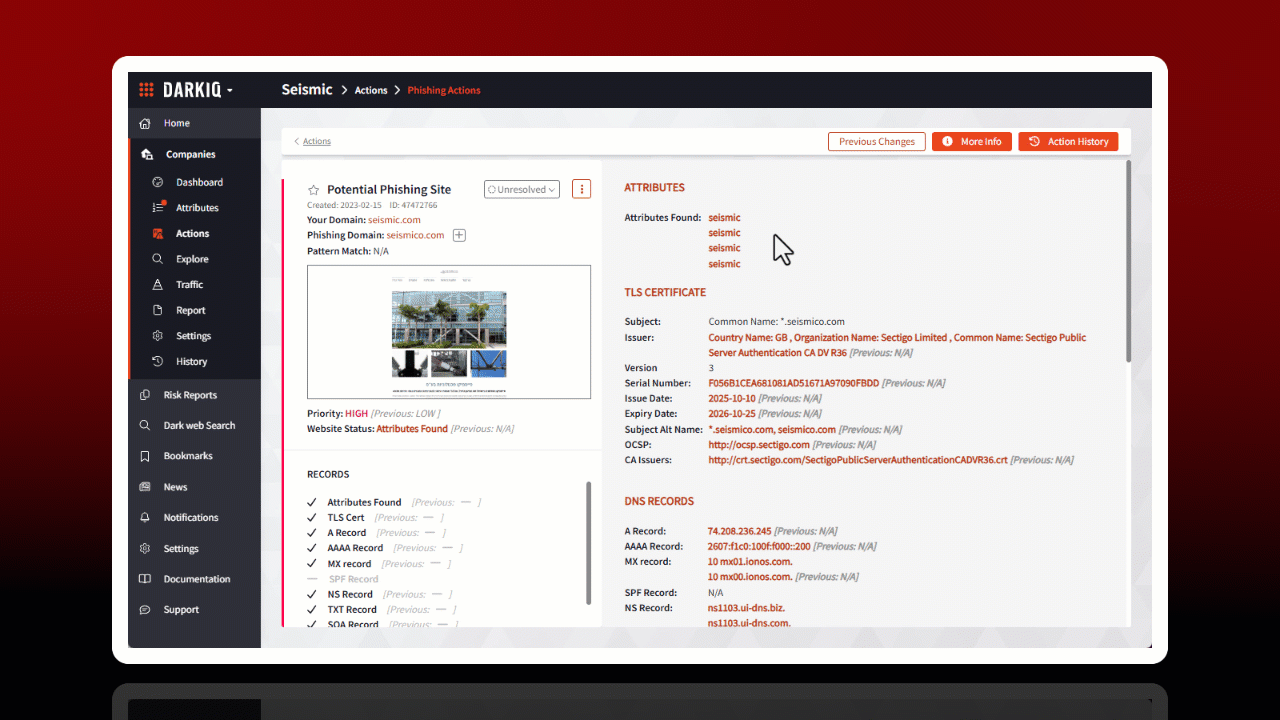The image size is (1280, 720).
Task: Open Dark web Search from sidebar
Action: (199, 425)
